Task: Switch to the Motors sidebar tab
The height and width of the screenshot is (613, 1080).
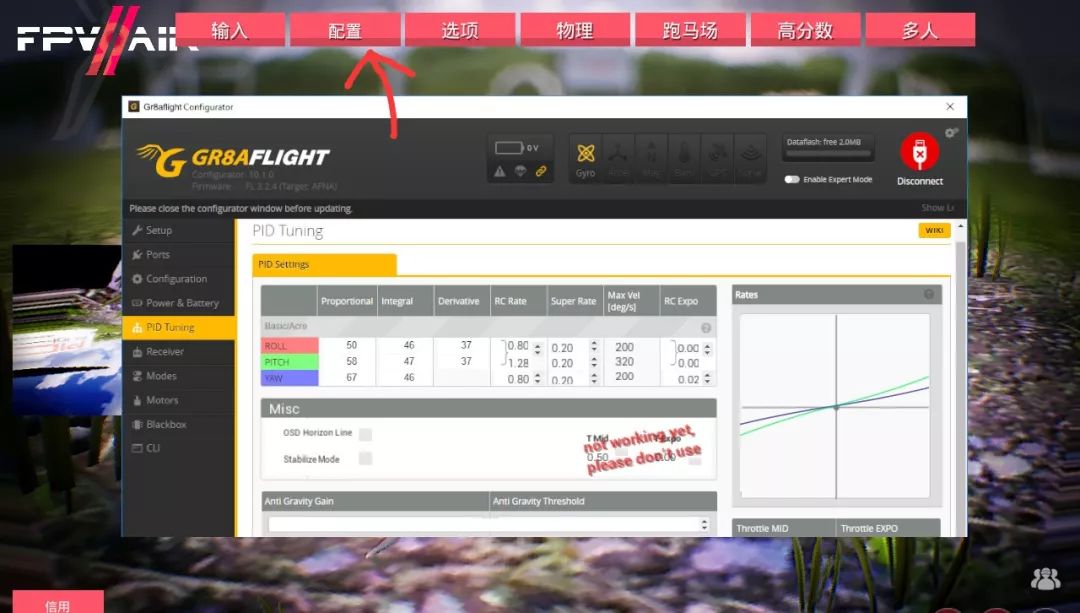Action: [161, 400]
